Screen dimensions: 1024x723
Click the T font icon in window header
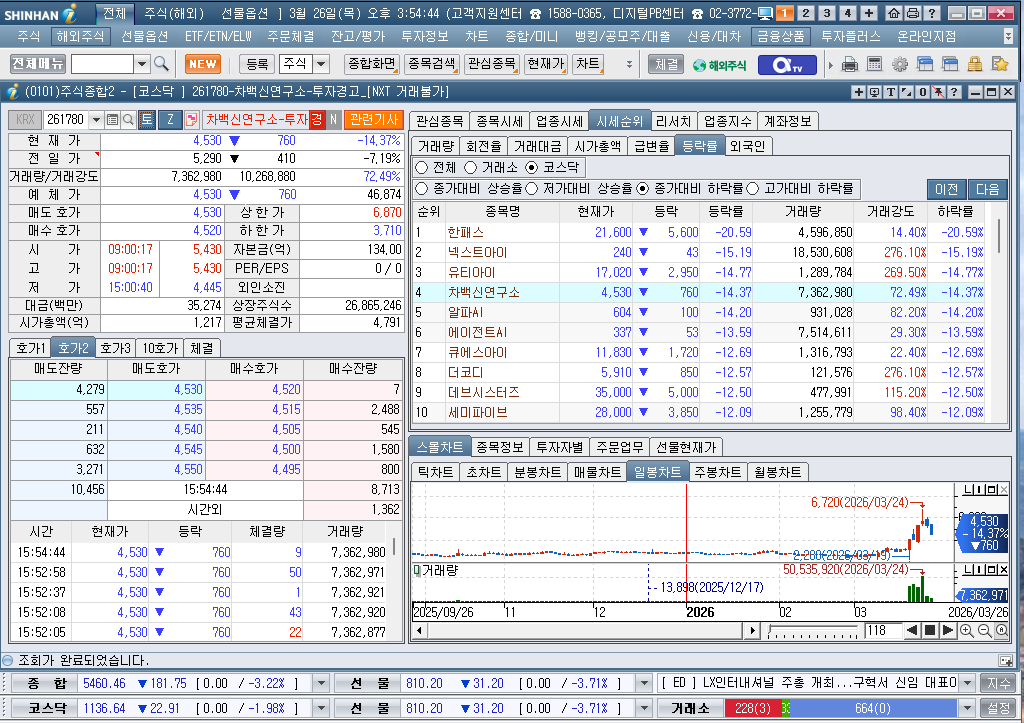(891, 92)
